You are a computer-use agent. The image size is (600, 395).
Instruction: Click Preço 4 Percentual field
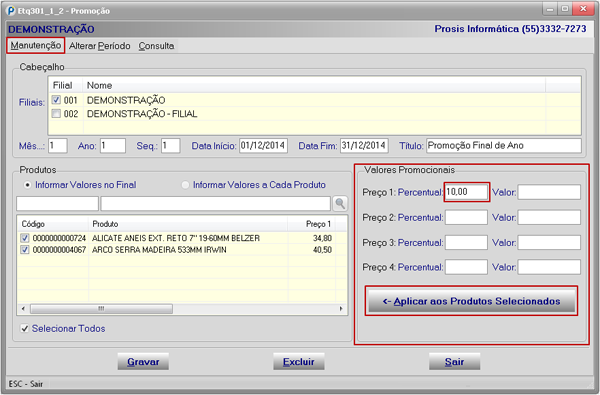tap(466, 267)
